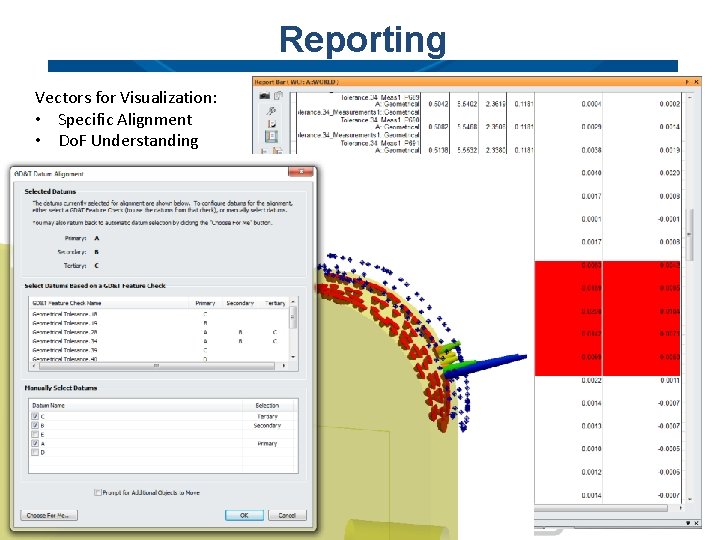Select the Geometrical Tolerance.19 row

[x=159, y=323]
